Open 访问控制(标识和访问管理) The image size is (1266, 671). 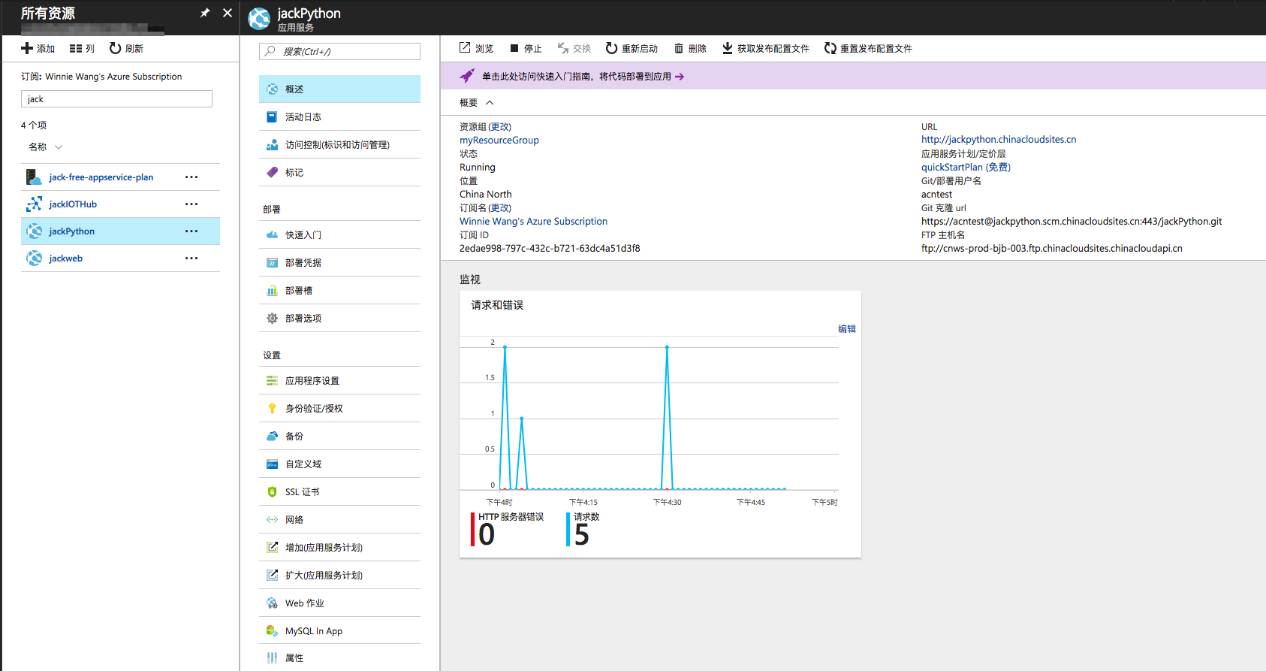(340, 145)
